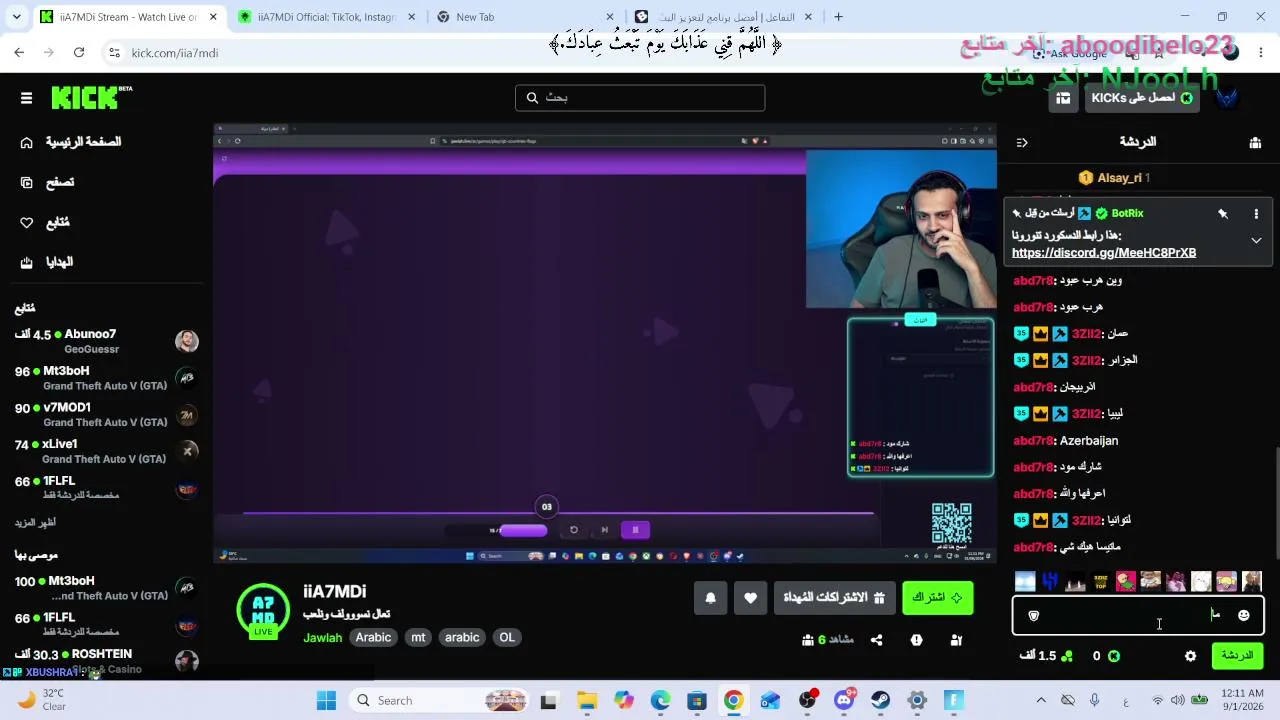The image size is (1280, 720).
Task: Open Mt3boH channel in the following list
Action: pos(106,378)
